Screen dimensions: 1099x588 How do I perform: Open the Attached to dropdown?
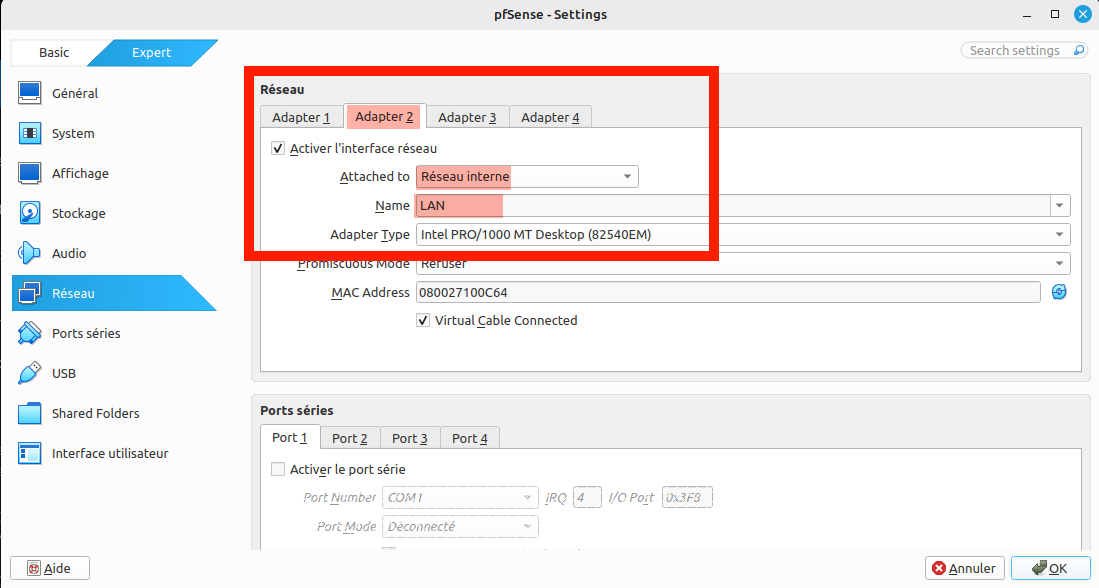pos(527,177)
